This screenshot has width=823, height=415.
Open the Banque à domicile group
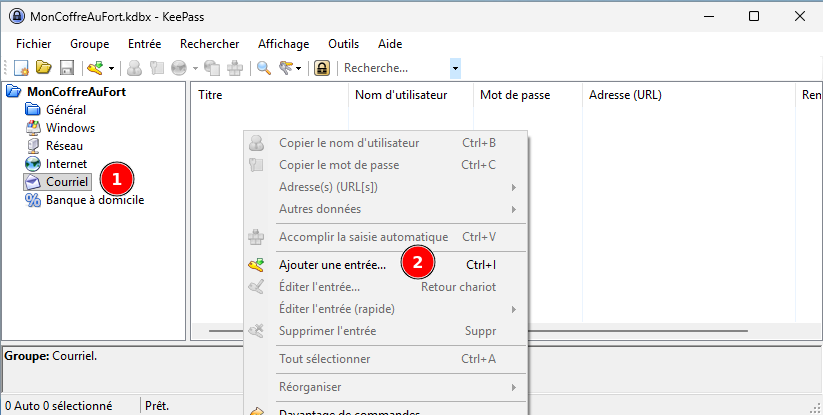pyautogui.click(x=94, y=200)
